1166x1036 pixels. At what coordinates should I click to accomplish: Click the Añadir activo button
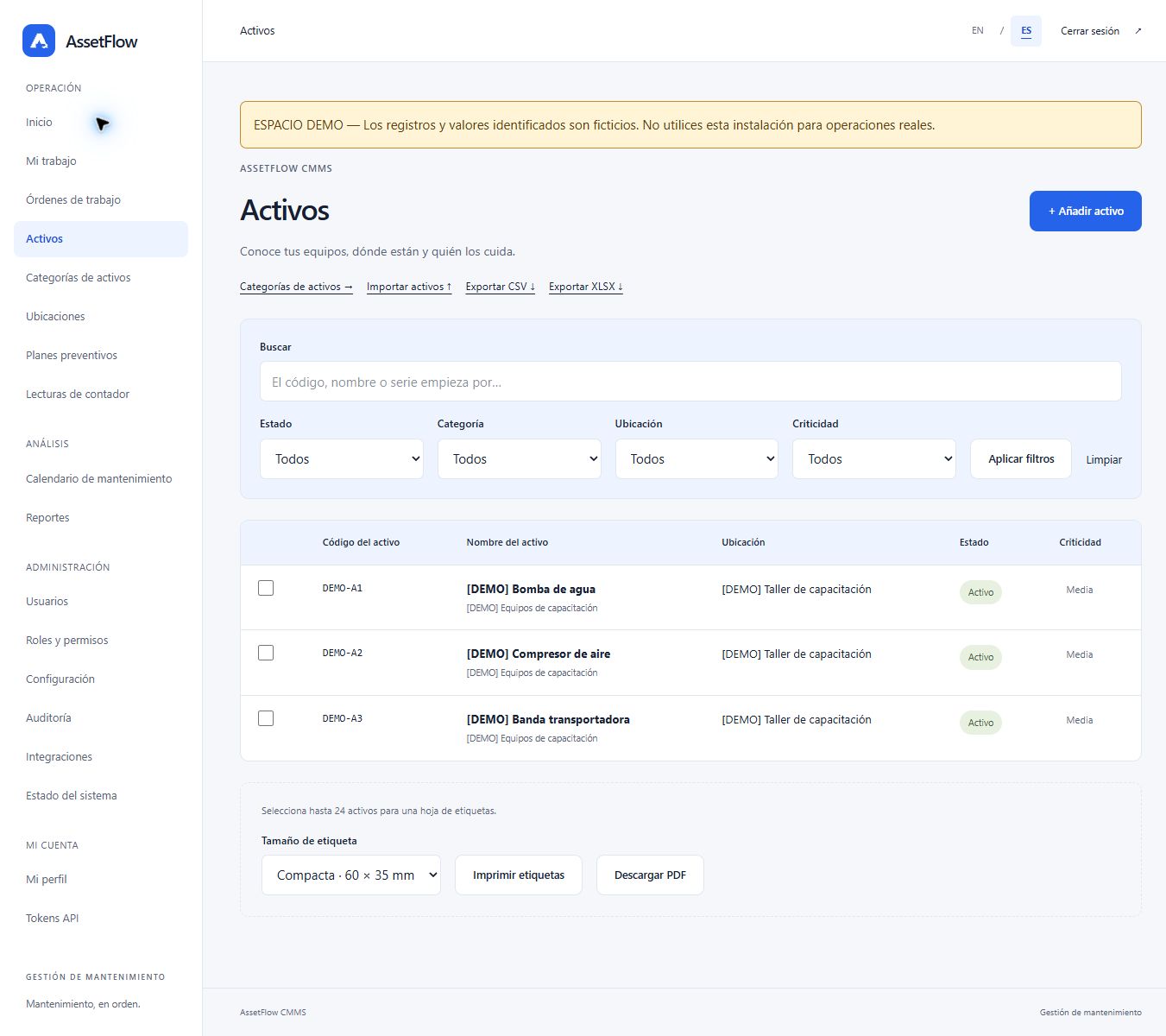[1086, 212]
